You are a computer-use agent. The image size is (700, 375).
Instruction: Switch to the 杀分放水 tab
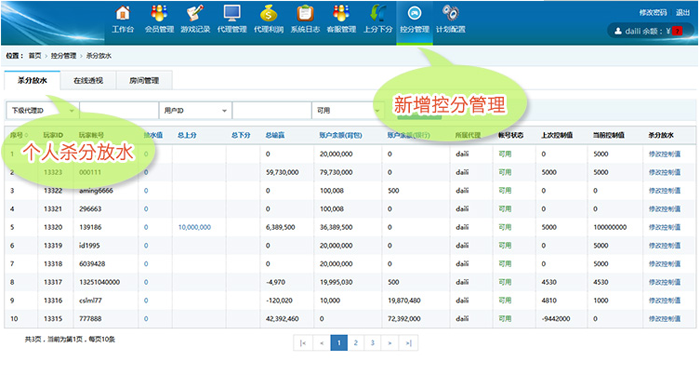[32, 80]
